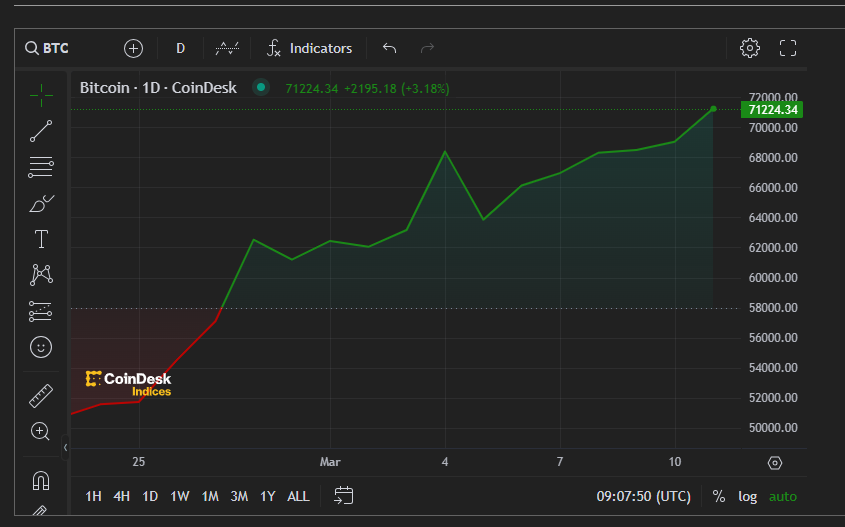Select the text annotation tool
The image size is (845, 527).
click(x=41, y=239)
